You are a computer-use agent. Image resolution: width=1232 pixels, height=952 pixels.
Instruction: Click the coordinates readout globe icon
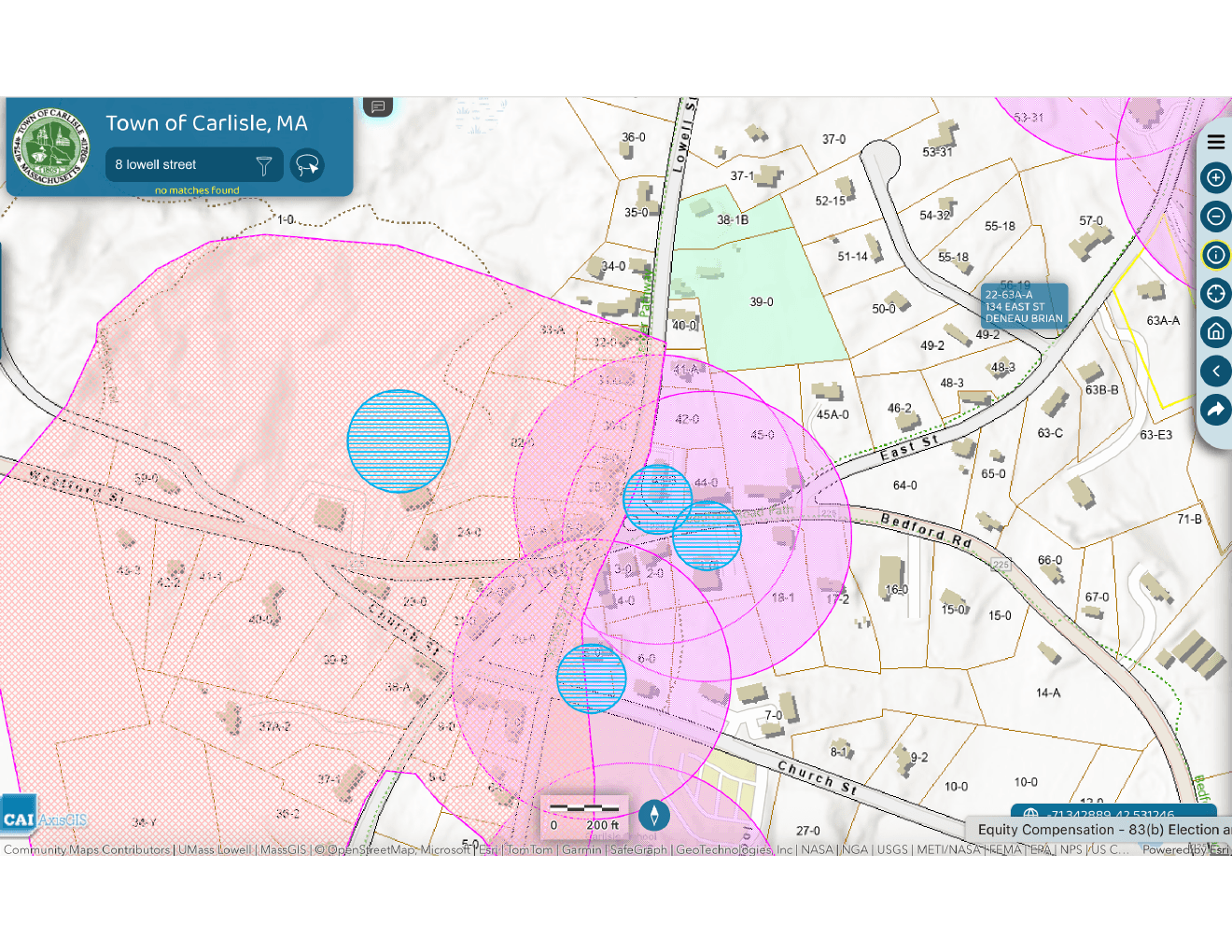(1030, 815)
